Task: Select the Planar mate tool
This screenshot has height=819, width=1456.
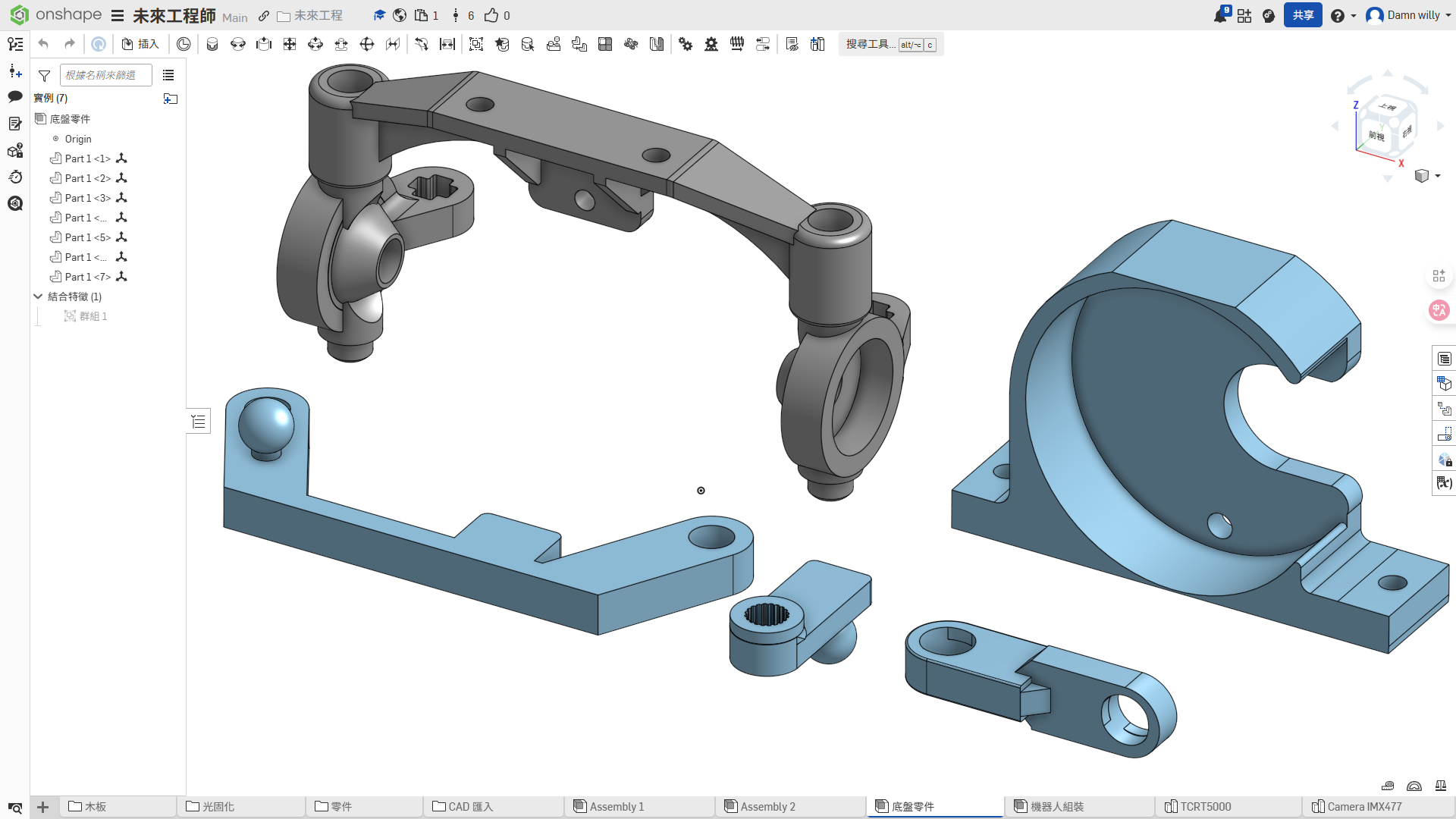Action: (x=290, y=44)
